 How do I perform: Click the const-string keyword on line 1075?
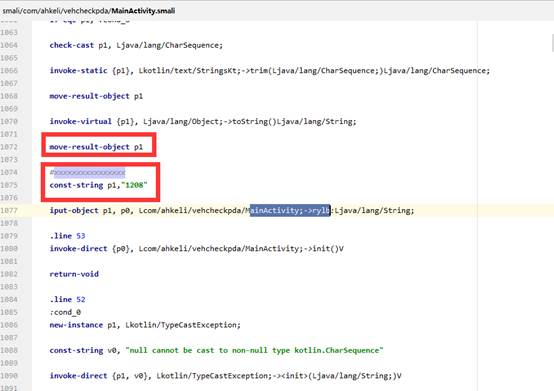76,185
